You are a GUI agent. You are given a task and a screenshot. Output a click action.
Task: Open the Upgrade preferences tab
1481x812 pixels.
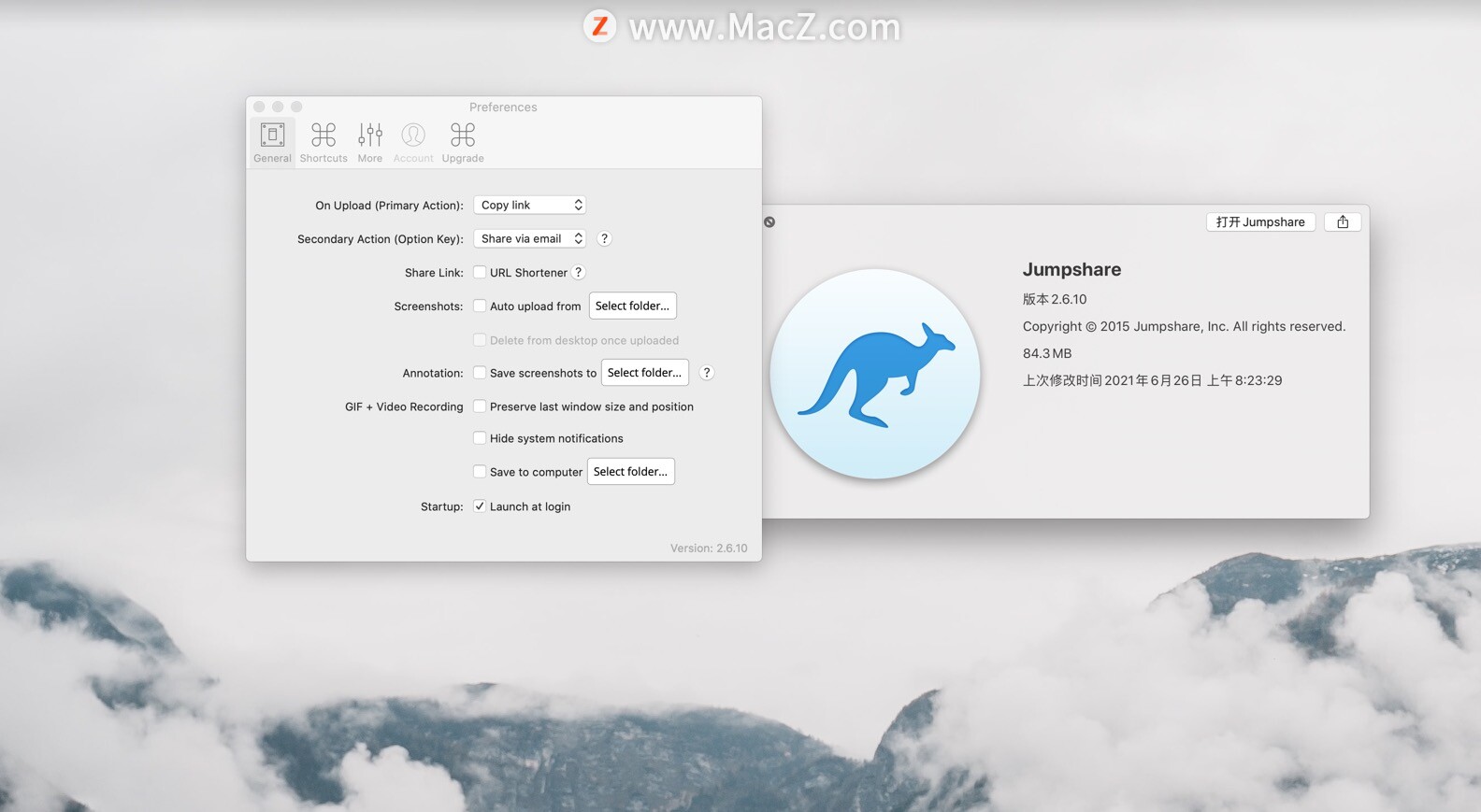point(463,142)
